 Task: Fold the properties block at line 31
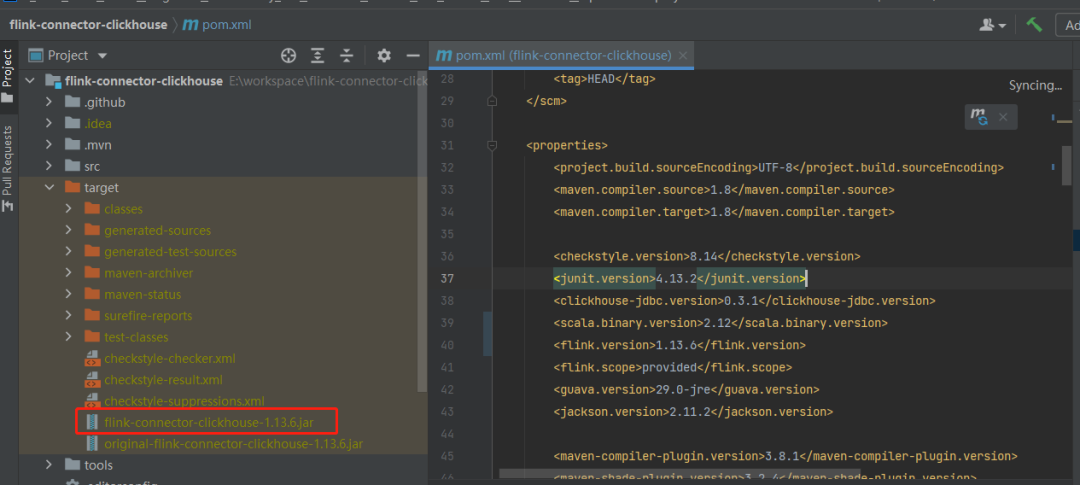tap(492, 145)
